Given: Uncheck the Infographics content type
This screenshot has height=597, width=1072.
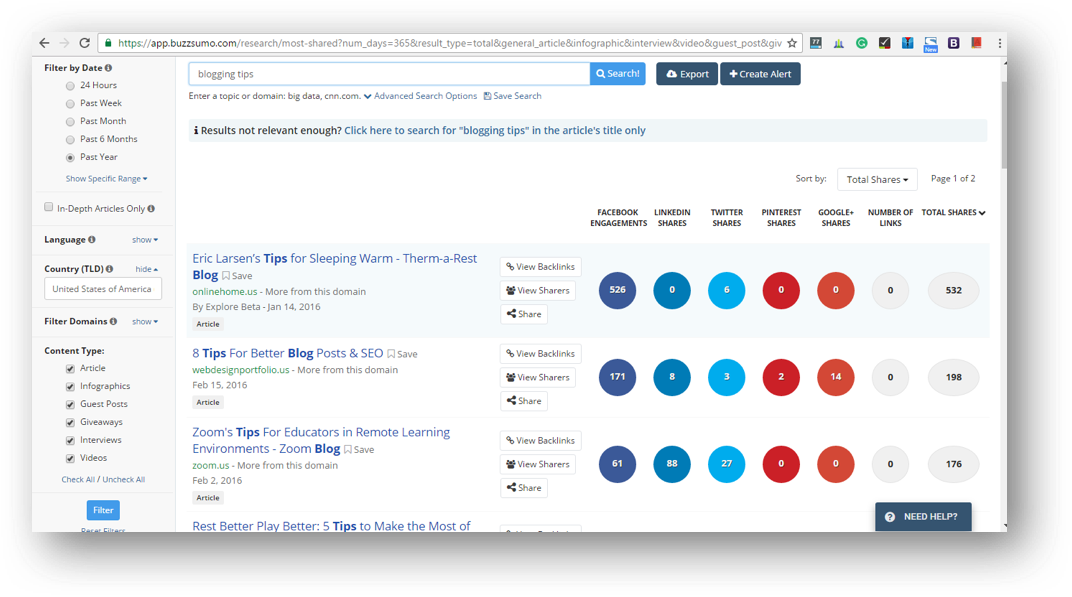Looking at the screenshot, I should (x=70, y=386).
